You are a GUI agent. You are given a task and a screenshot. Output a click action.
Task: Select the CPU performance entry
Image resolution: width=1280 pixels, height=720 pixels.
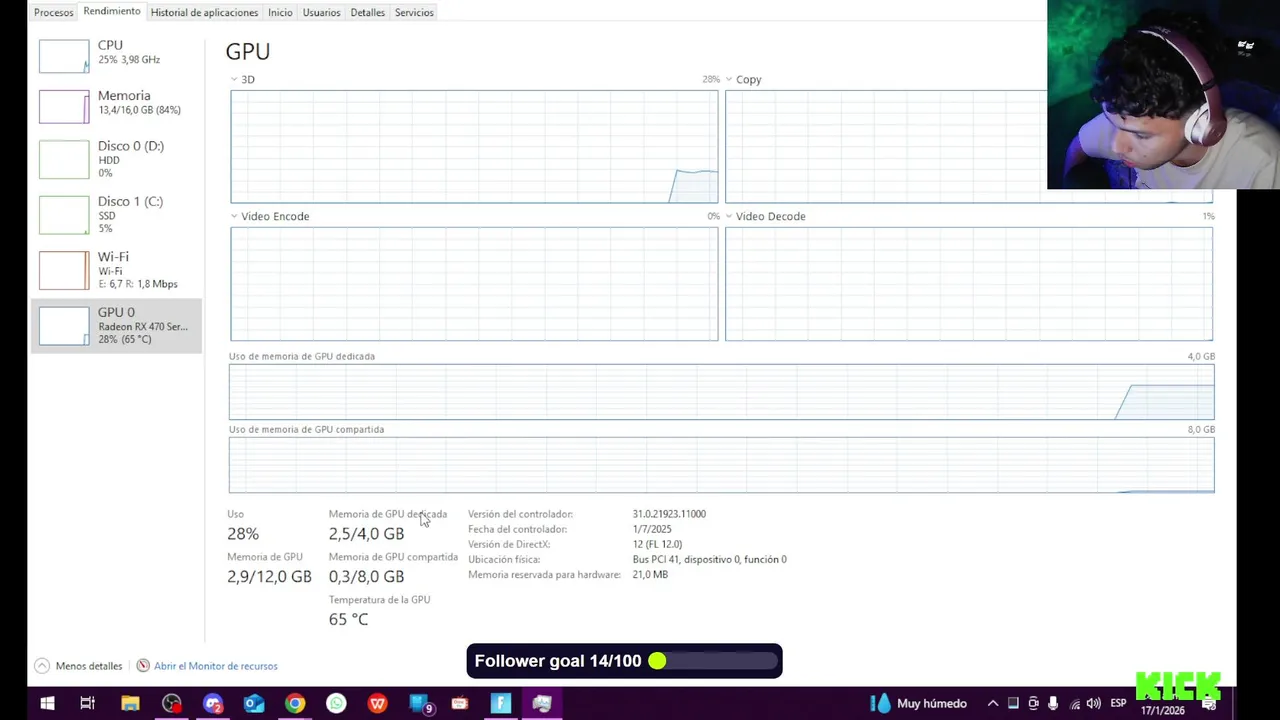116,54
